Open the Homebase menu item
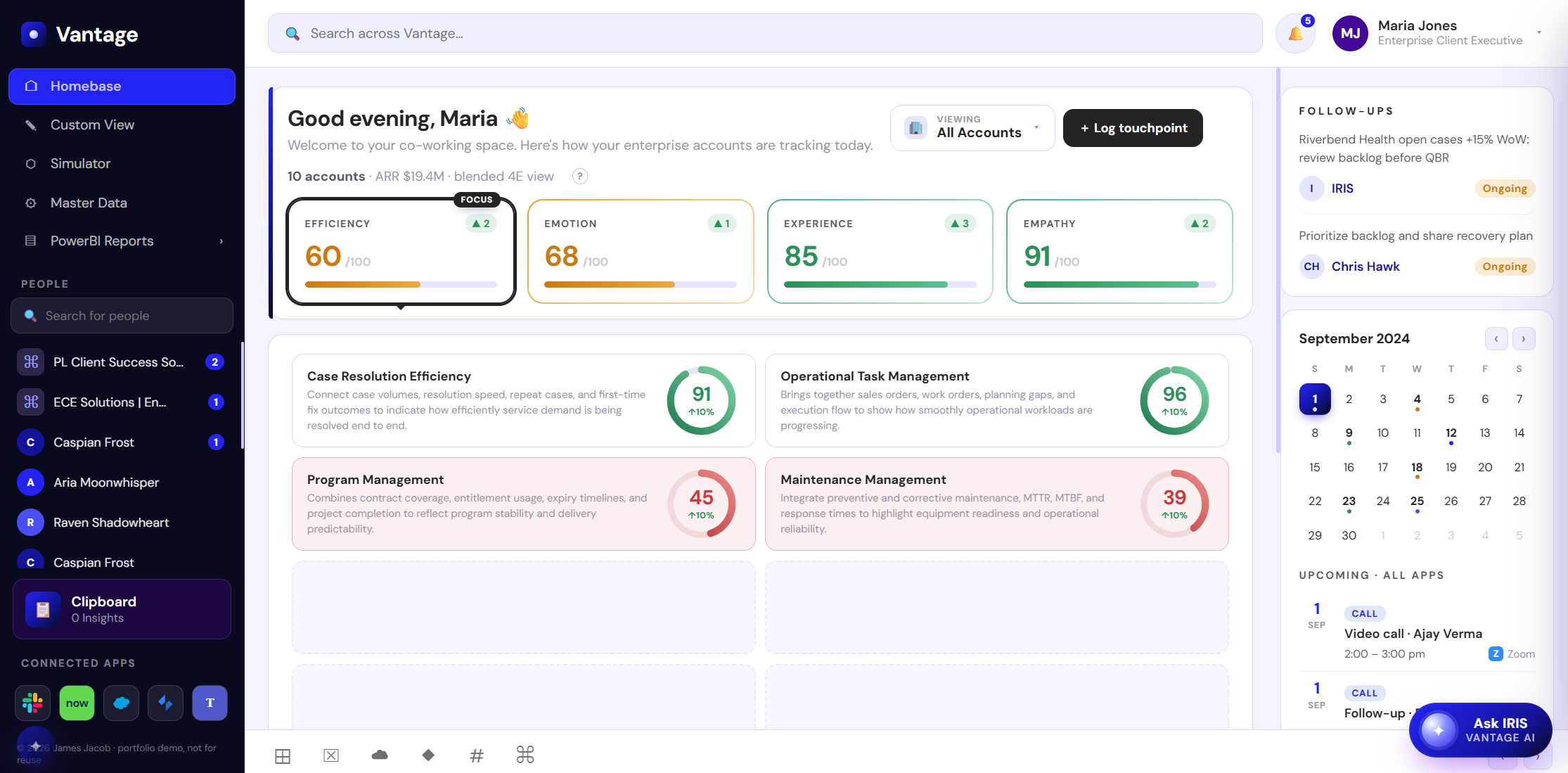Screen dimensions: 1568x773 click(x=122, y=87)
